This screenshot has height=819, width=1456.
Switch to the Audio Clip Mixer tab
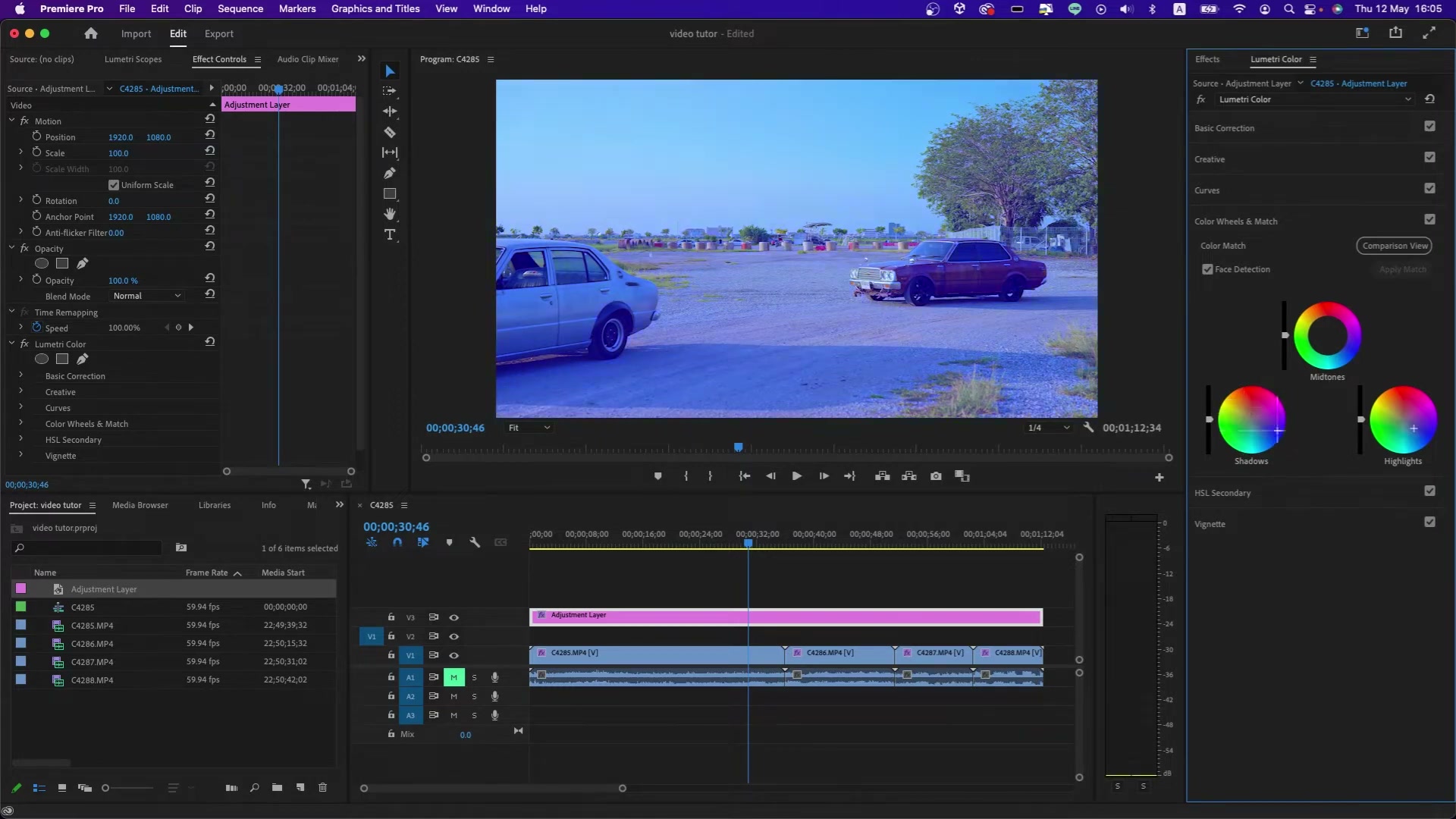(308, 59)
